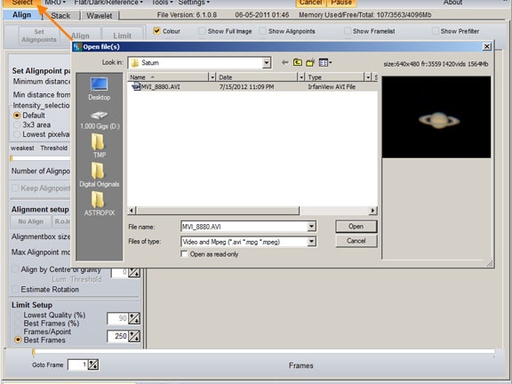Enable Estimate Rotation checkbox
This screenshot has width=512, height=384.
(x=15, y=289)
